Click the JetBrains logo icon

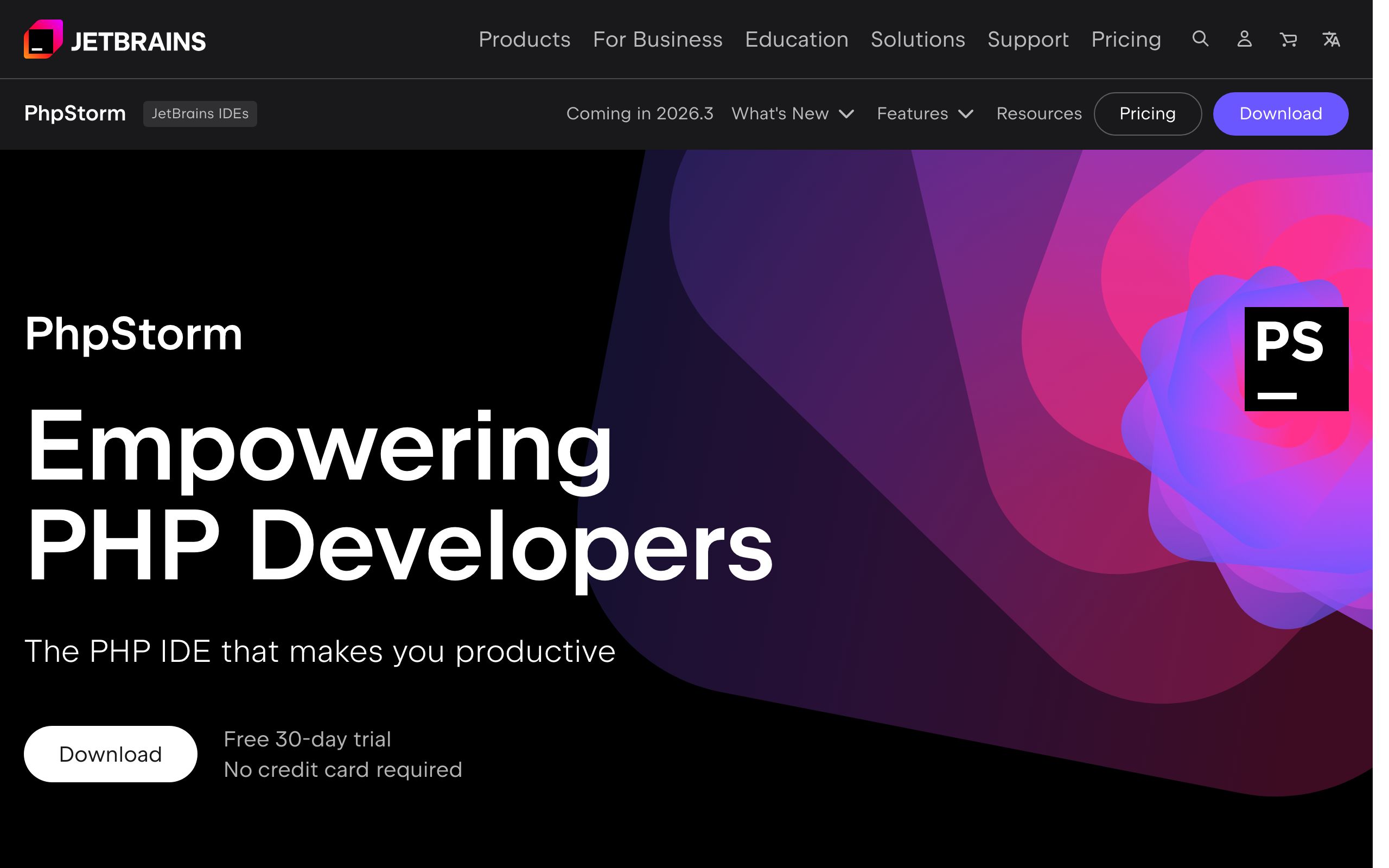pos(43,39)
